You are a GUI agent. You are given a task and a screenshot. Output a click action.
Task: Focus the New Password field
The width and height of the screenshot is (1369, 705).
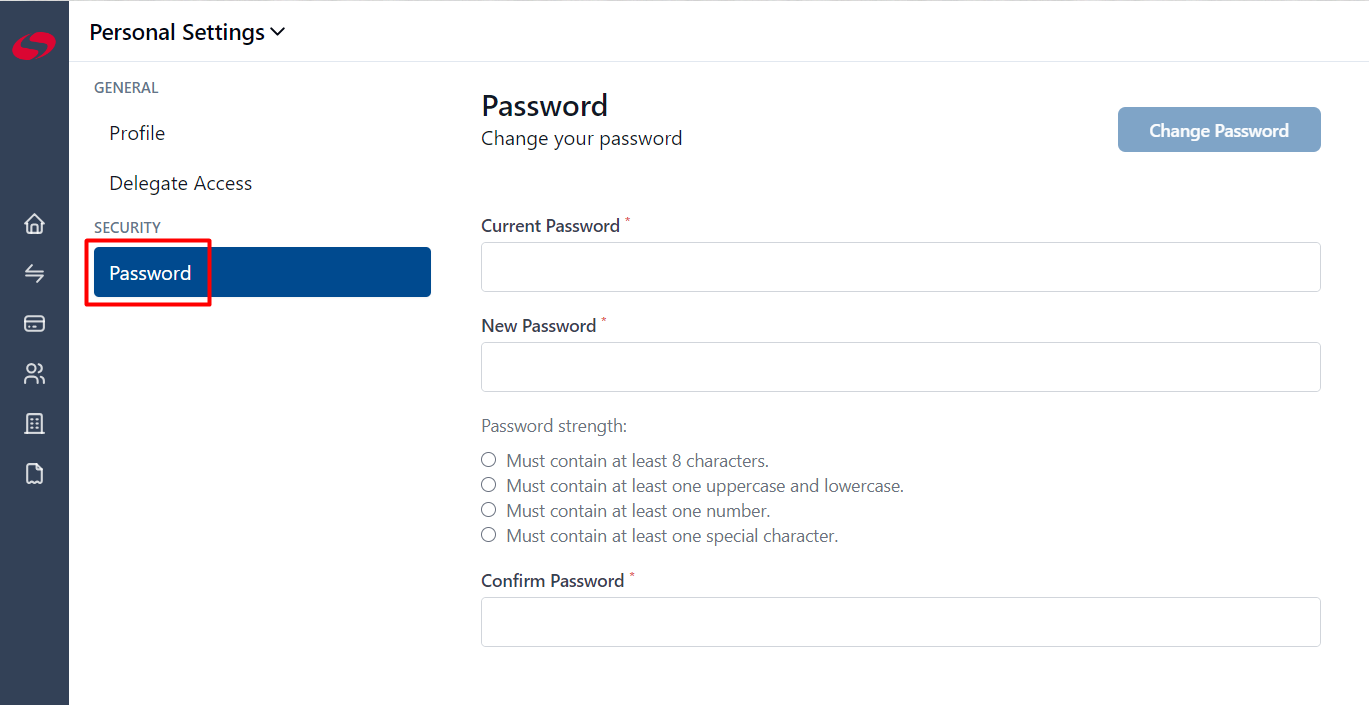[900, 367]
